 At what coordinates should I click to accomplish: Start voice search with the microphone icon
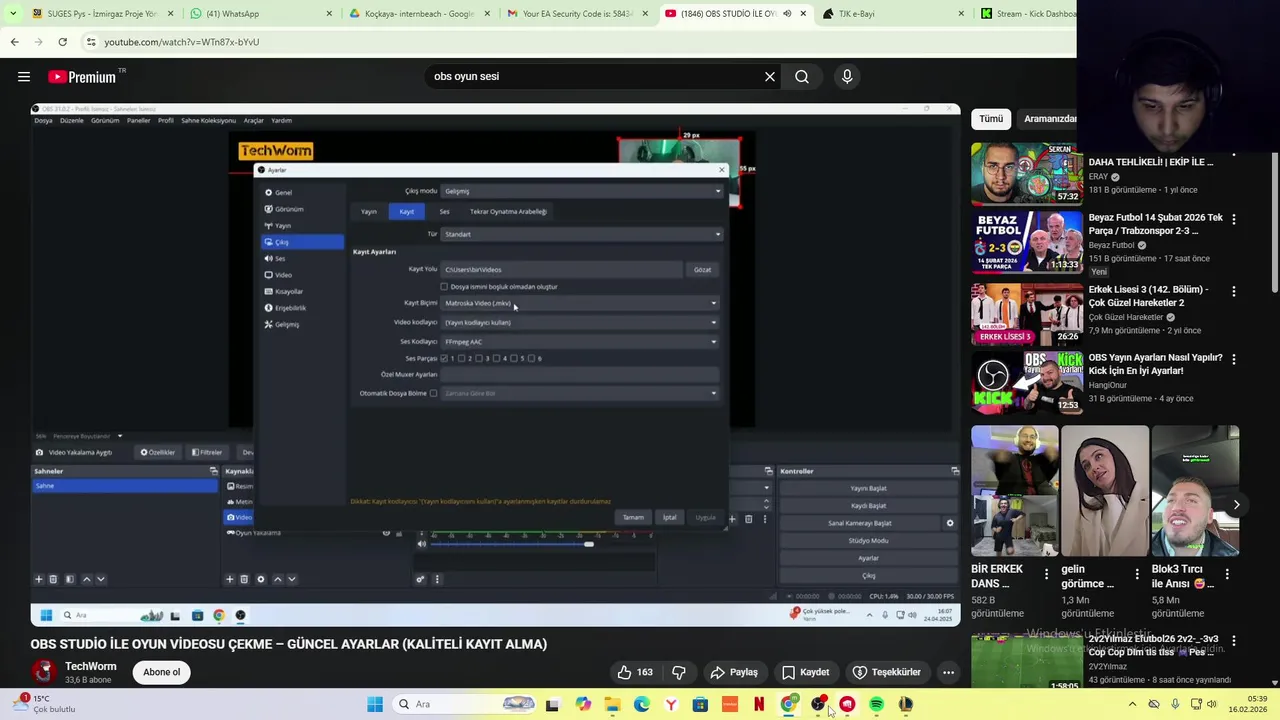(847, 76)
